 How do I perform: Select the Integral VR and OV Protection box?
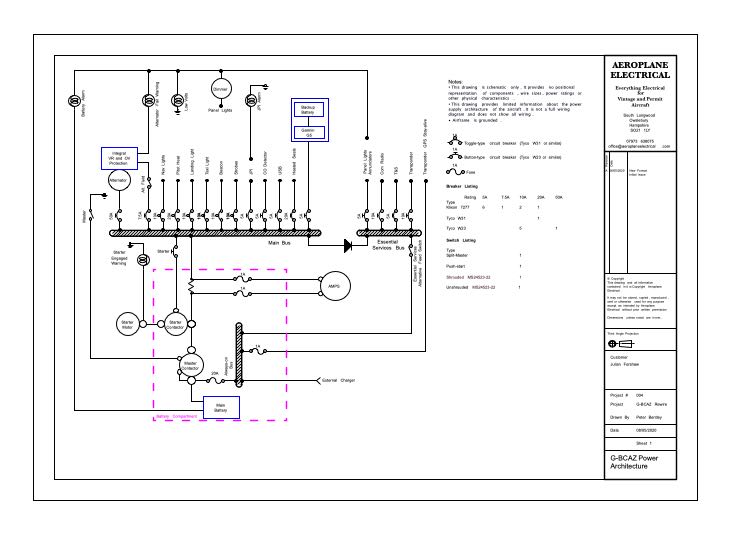116,157
